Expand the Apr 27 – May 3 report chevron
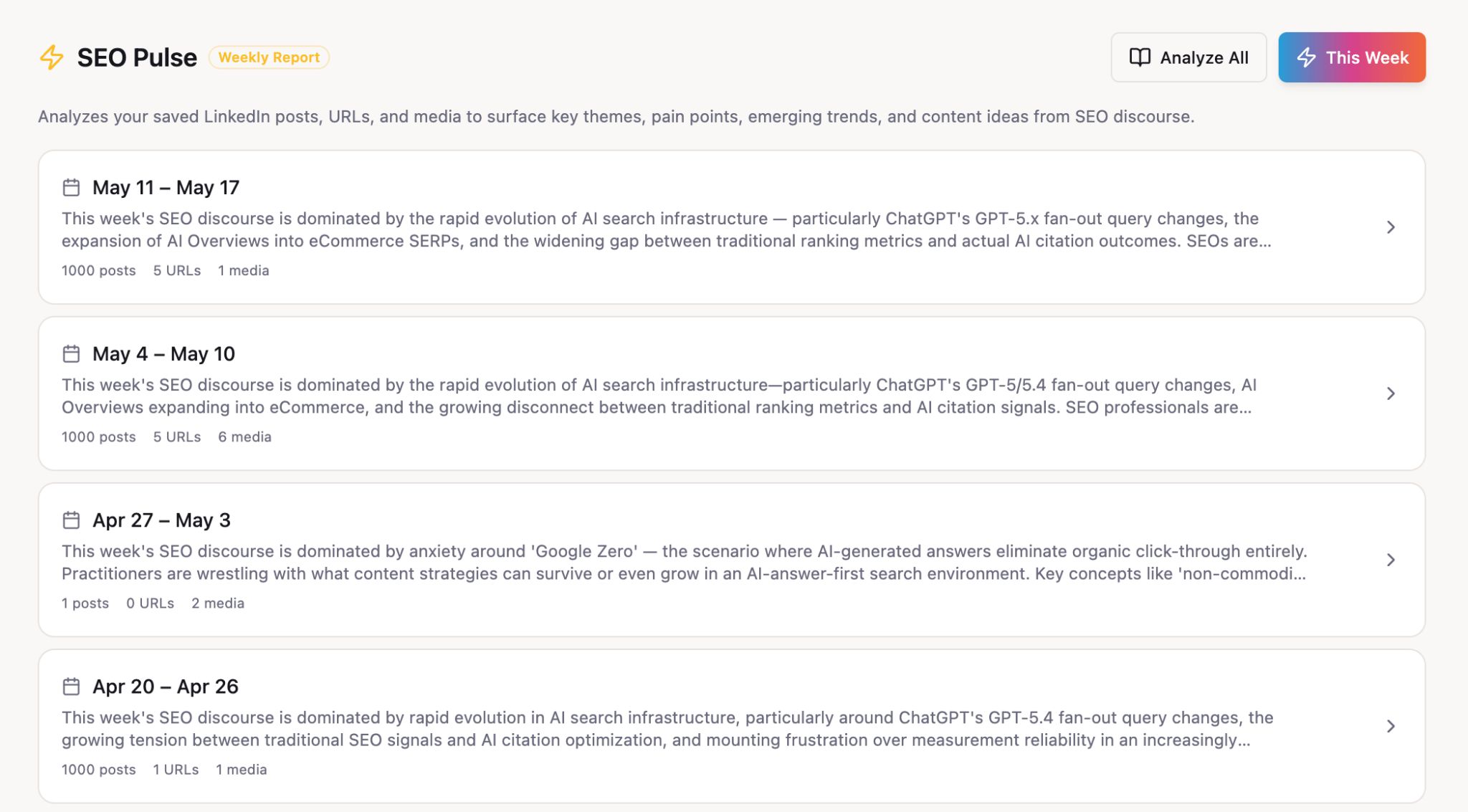 pyautogui.click(x=1391, y=560)
